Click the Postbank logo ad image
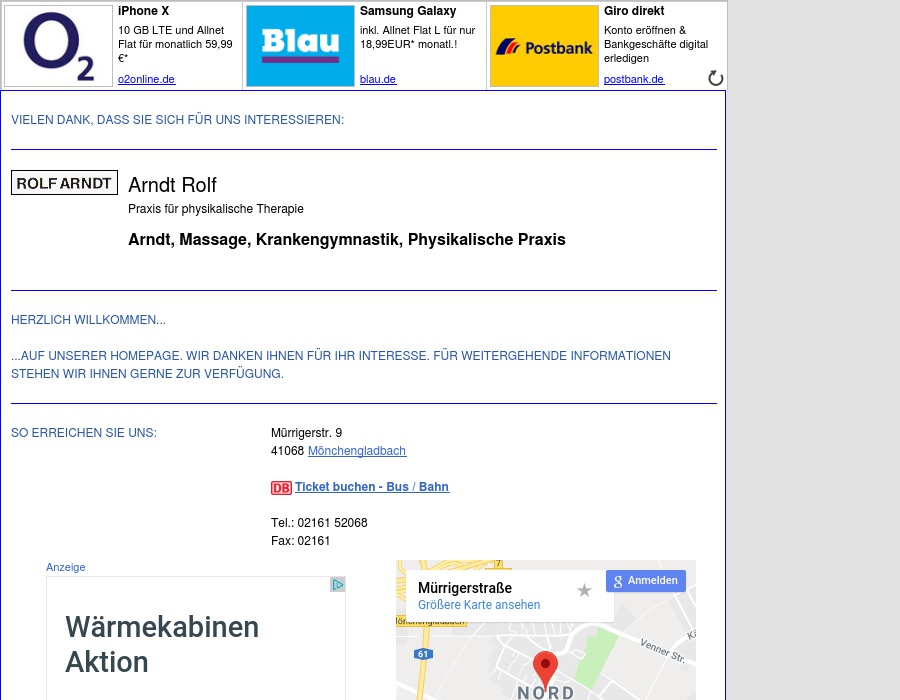Screen dimensions: 900x700 [543, 46]
